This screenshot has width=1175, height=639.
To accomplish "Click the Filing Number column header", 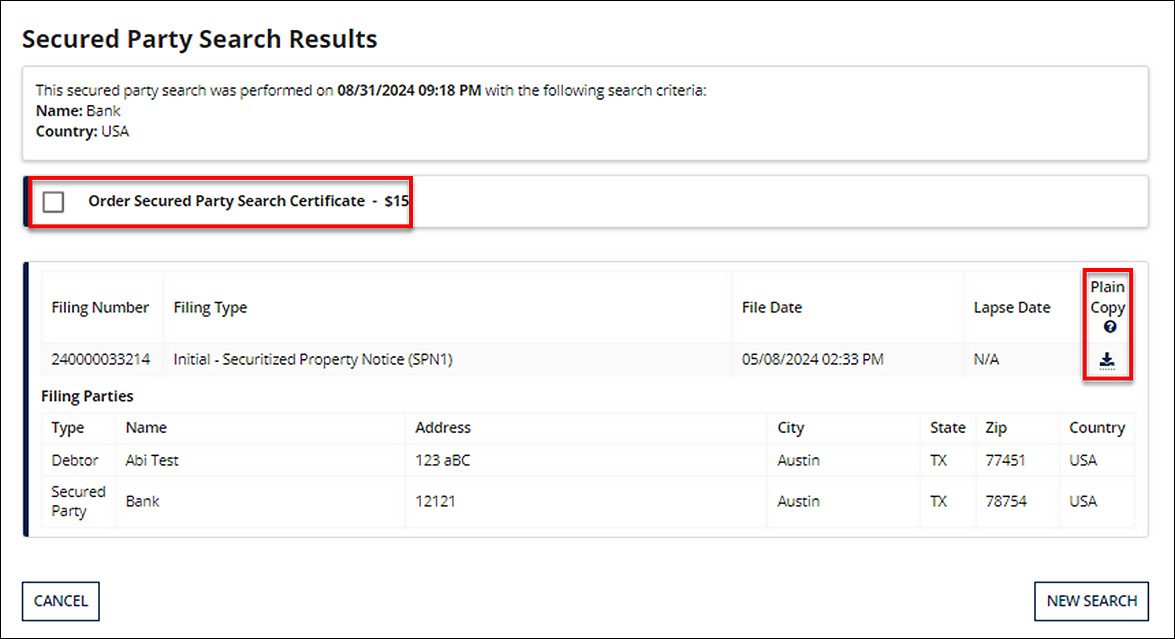I will tap(100, 307).
